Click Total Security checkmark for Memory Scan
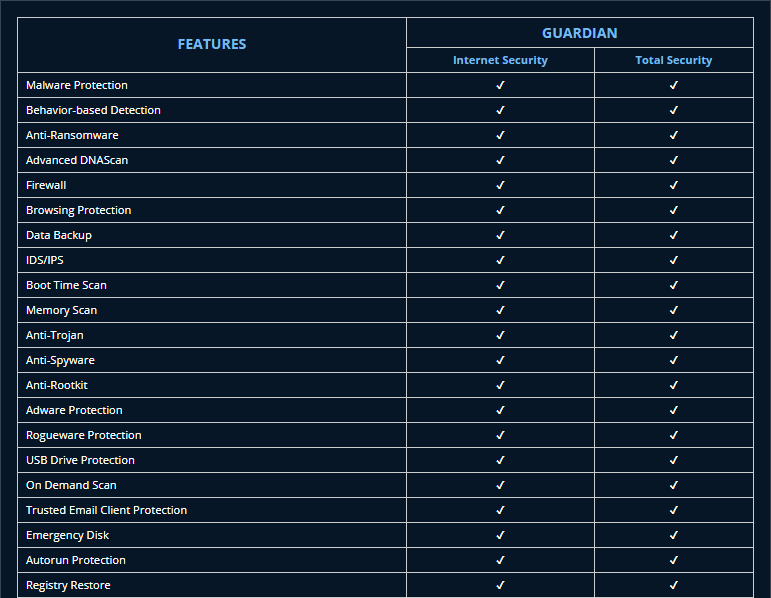This screenshot has width=771, height=598. point(674,310)
